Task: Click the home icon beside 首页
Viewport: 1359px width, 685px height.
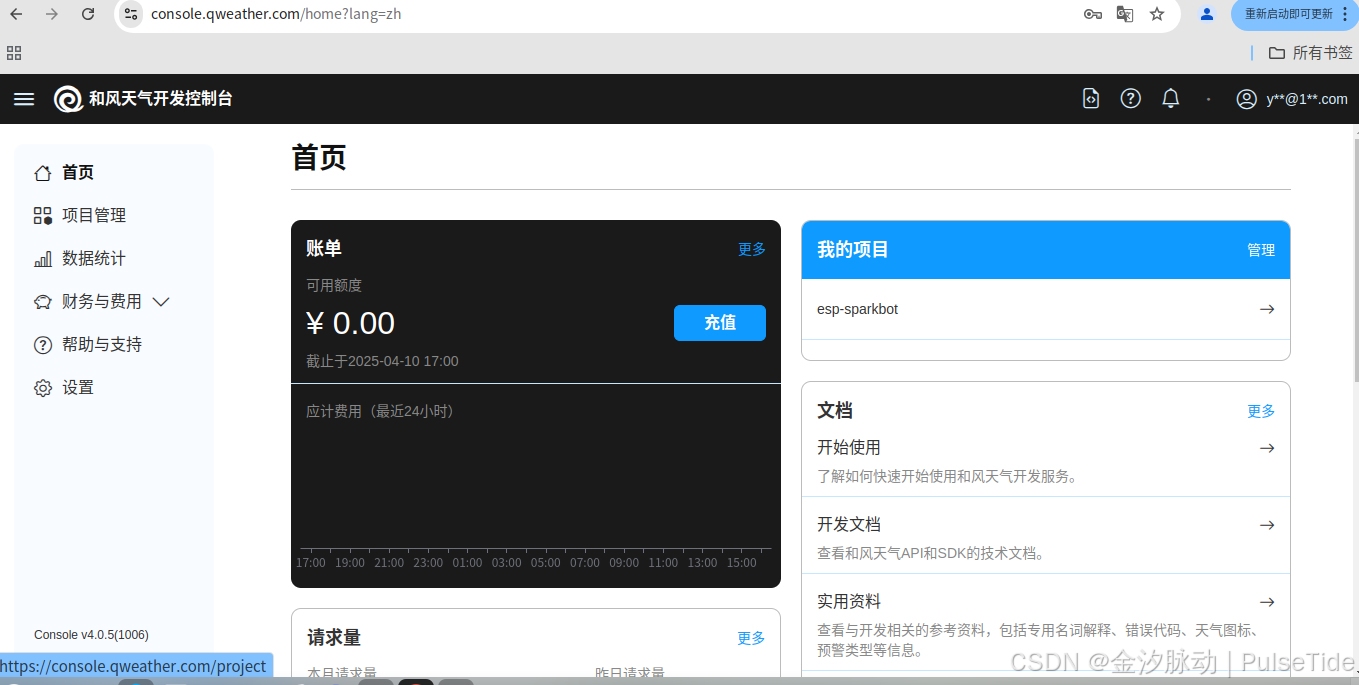Action: tap(43, 173)
